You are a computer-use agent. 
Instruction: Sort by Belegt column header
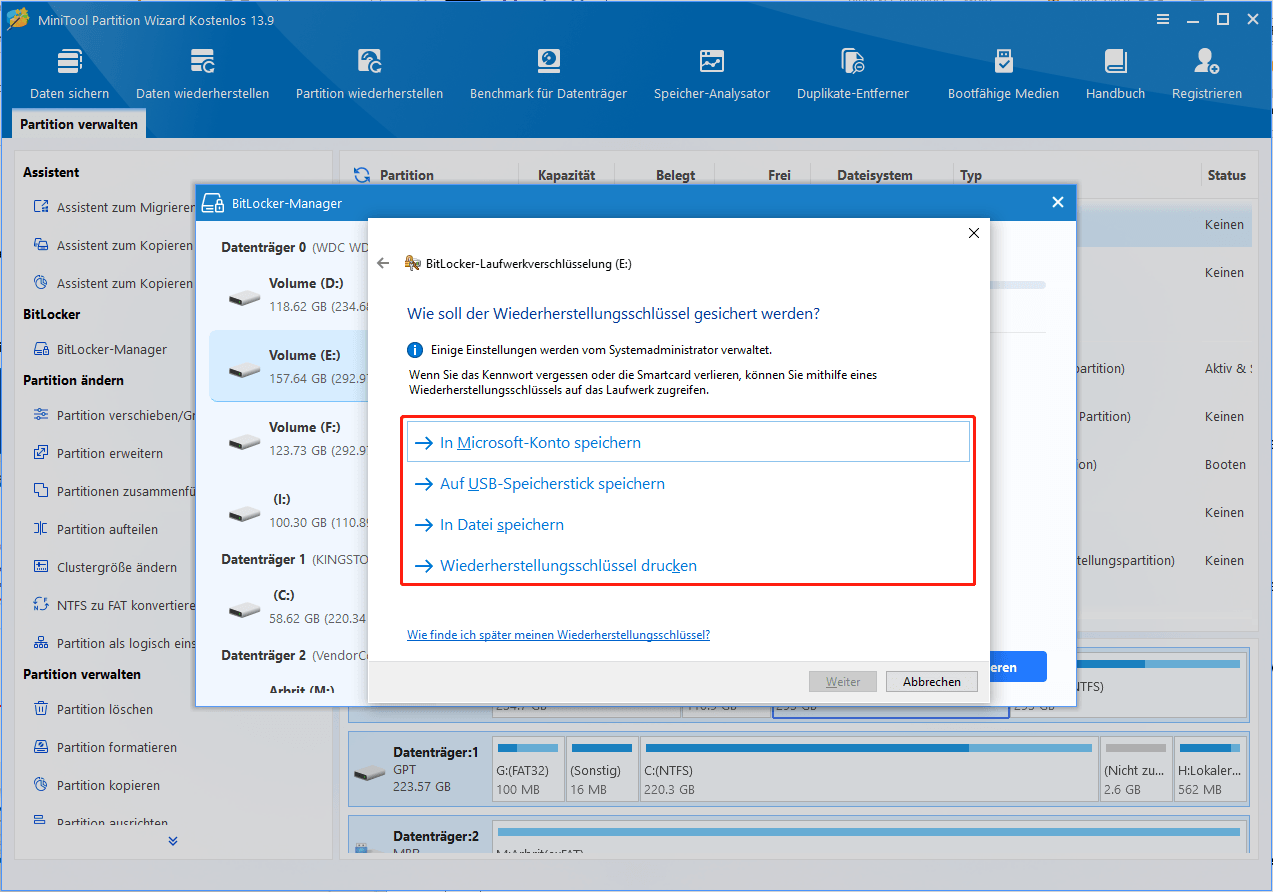point(675,175)
